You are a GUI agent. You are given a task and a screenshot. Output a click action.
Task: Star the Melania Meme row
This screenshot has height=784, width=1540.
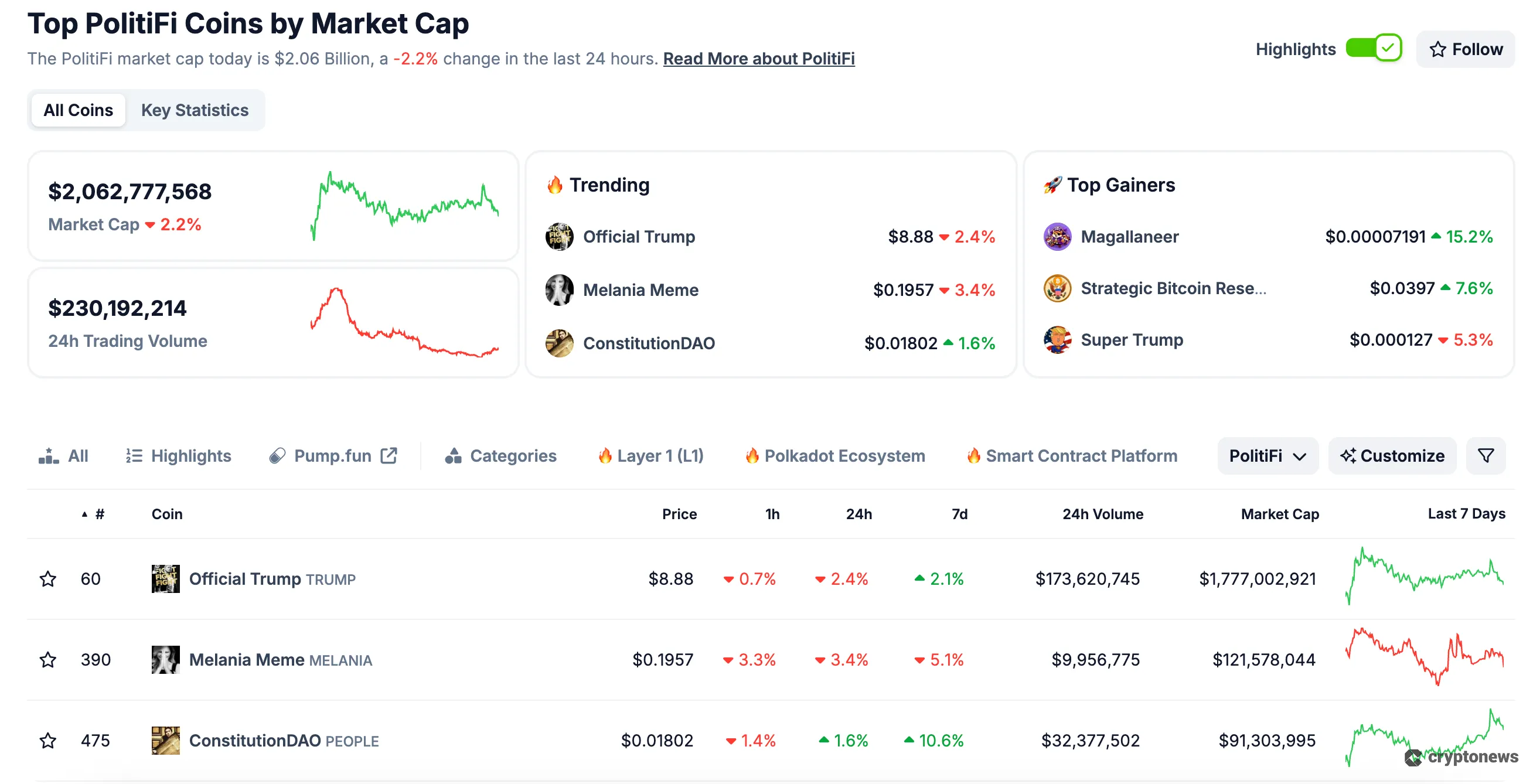[x=48, y=660]
